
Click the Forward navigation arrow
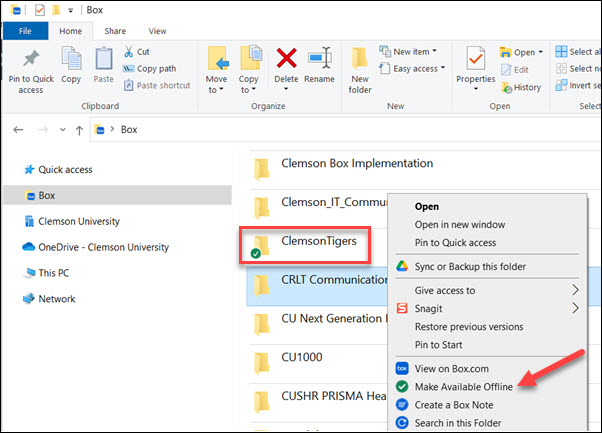pyautogui.click(x=43, y=130)
